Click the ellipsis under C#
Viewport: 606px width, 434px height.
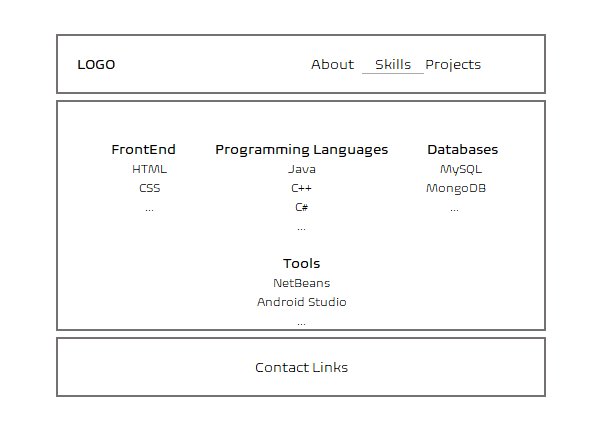[301, 229]
